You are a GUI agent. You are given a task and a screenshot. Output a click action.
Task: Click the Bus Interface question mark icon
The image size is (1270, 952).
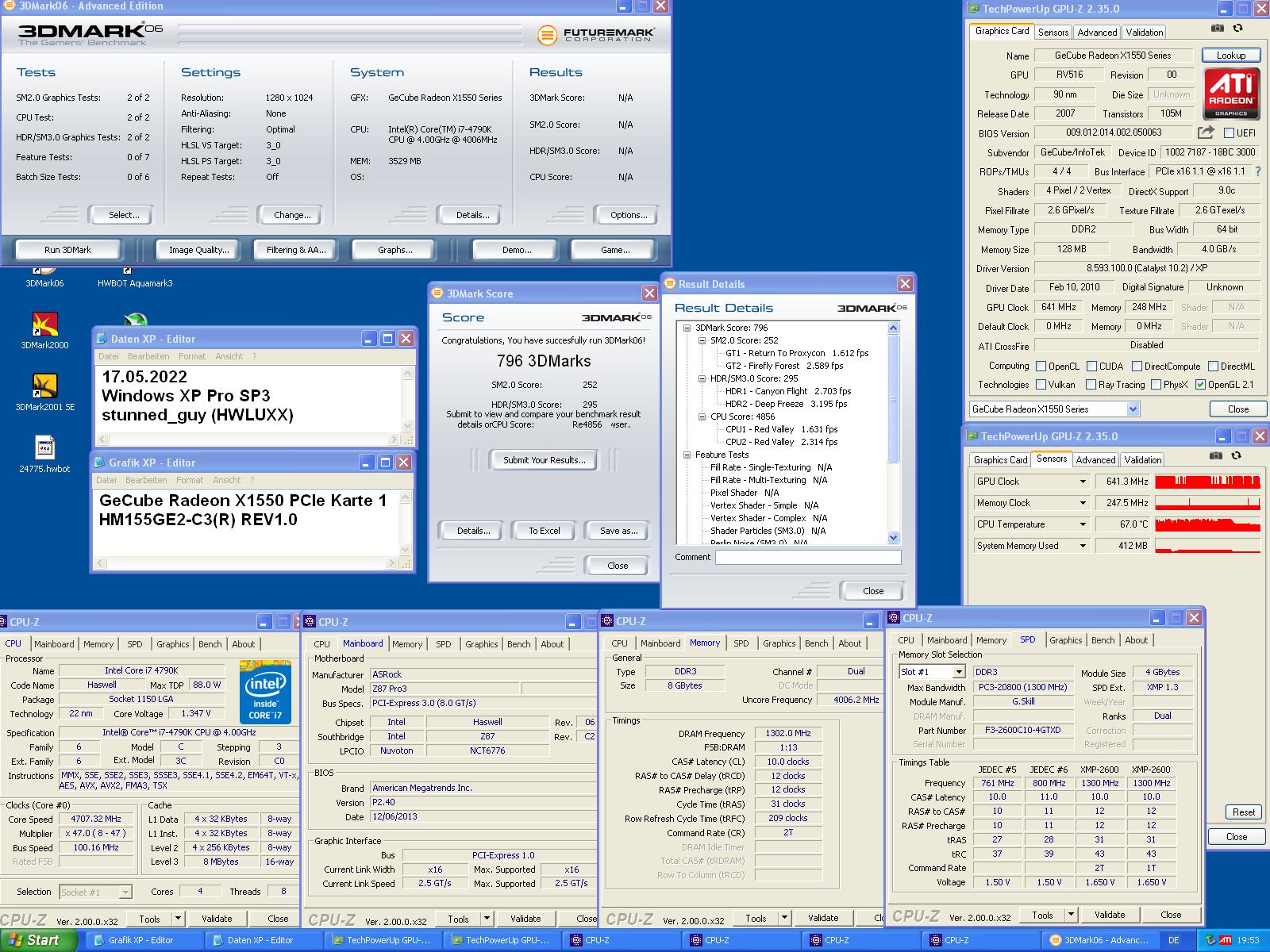click(x=1257, y=171)
